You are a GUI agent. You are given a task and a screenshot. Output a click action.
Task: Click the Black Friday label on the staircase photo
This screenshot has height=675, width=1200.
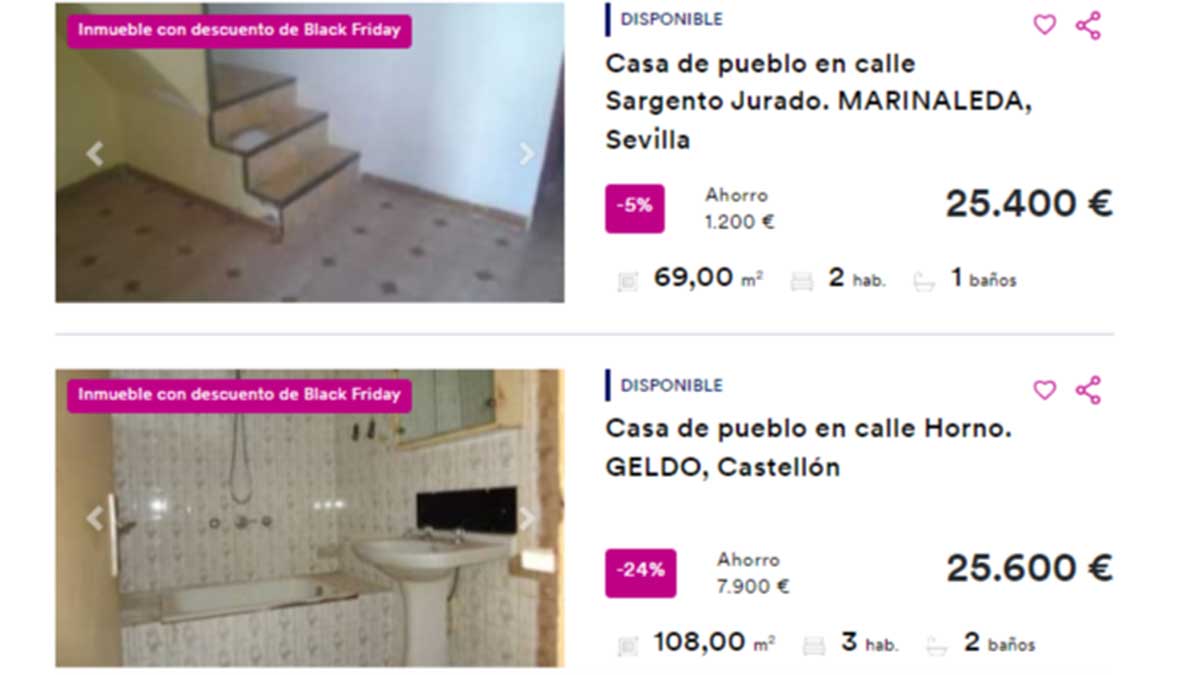point(240,30)
